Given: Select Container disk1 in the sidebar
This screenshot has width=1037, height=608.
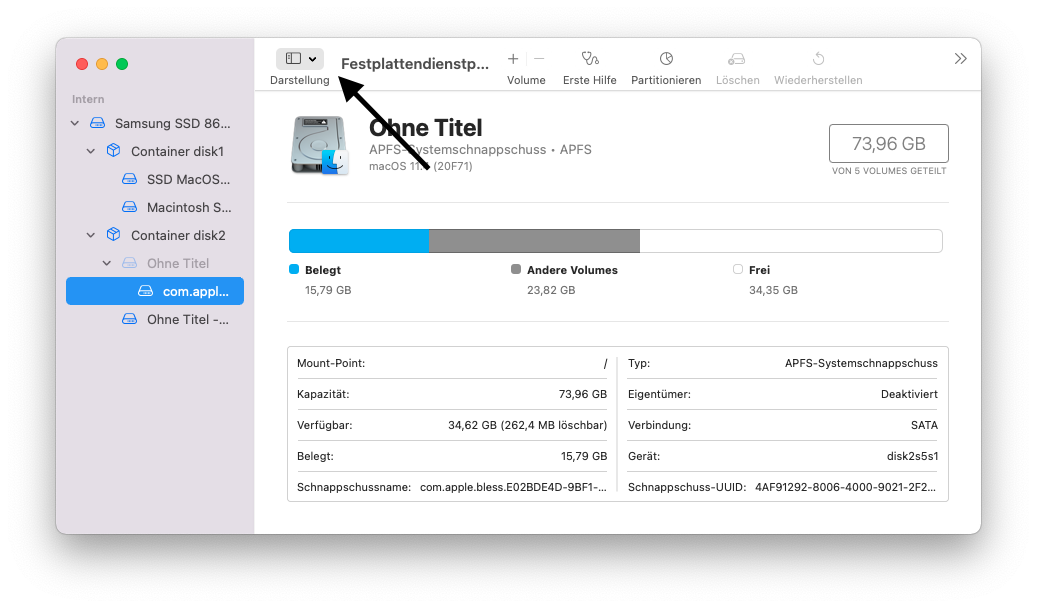Looking at the screenshot, I should coord(155,151).
